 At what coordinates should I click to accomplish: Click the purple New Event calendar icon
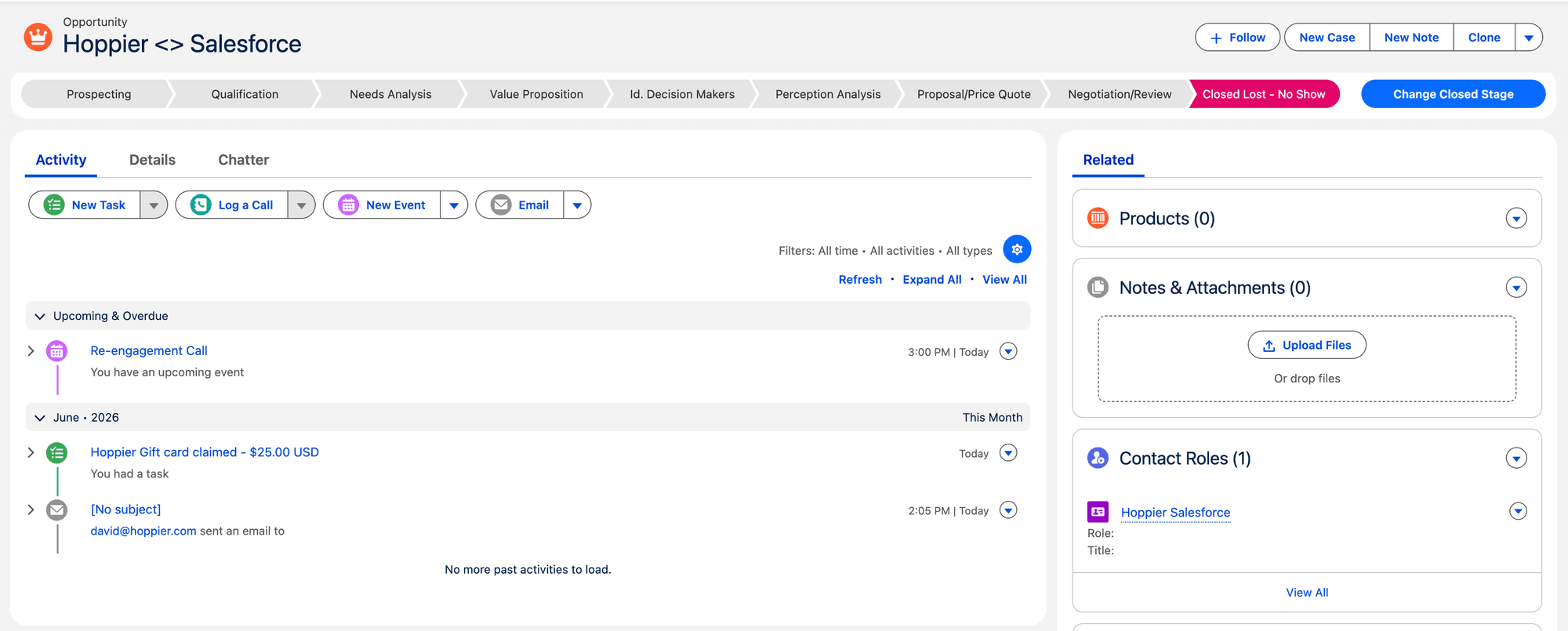point(348,205)
